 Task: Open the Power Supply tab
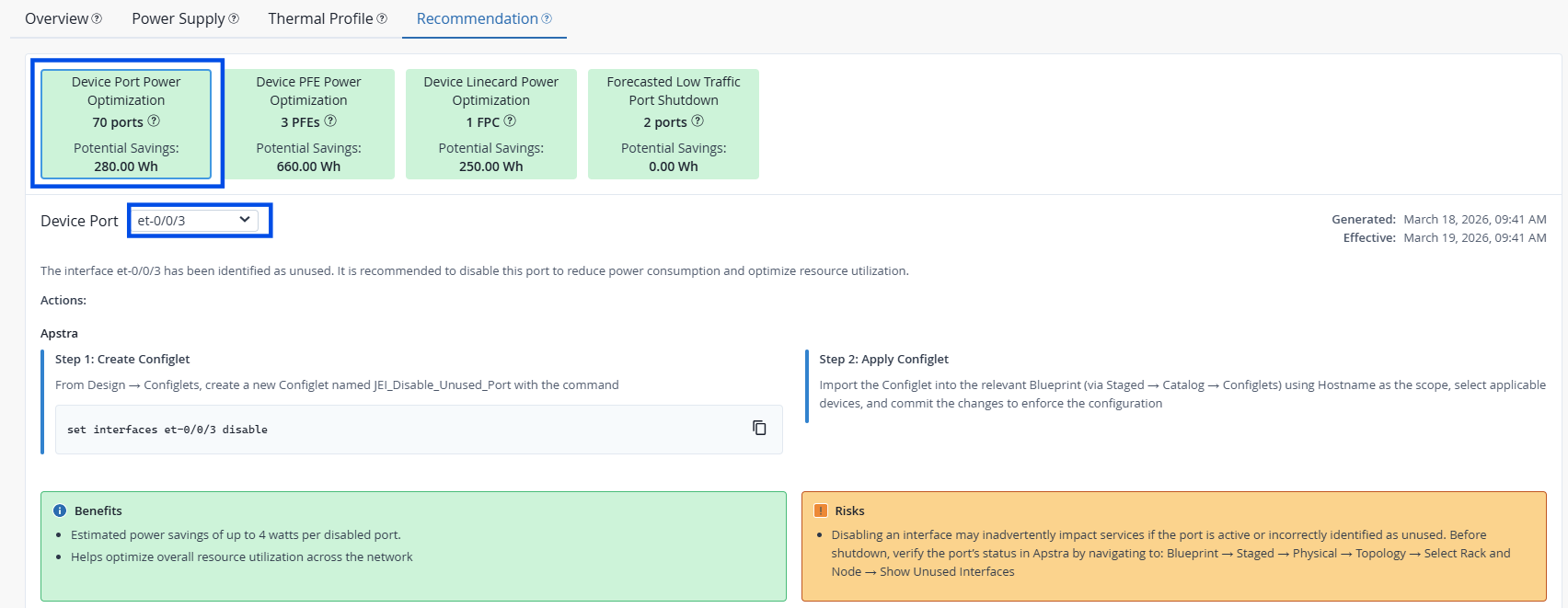pos(178,19)
